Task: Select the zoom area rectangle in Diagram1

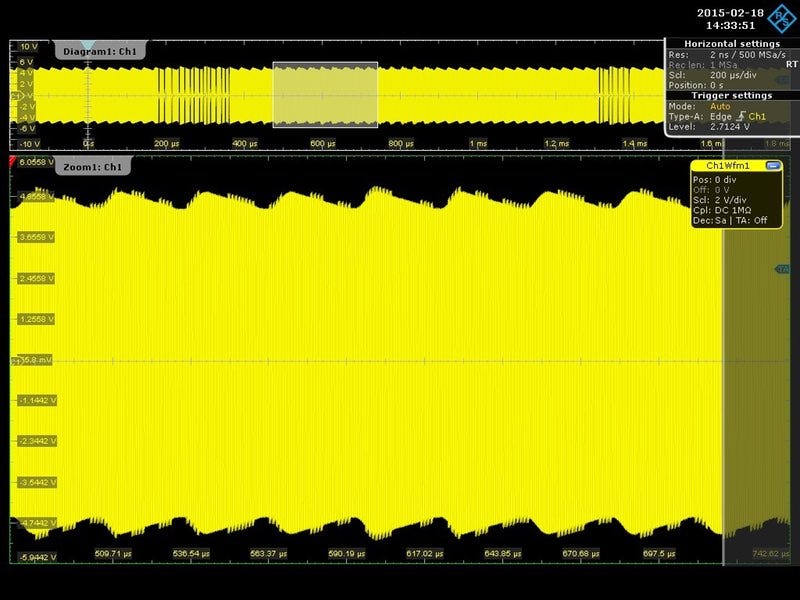Action: pos(326,94)
